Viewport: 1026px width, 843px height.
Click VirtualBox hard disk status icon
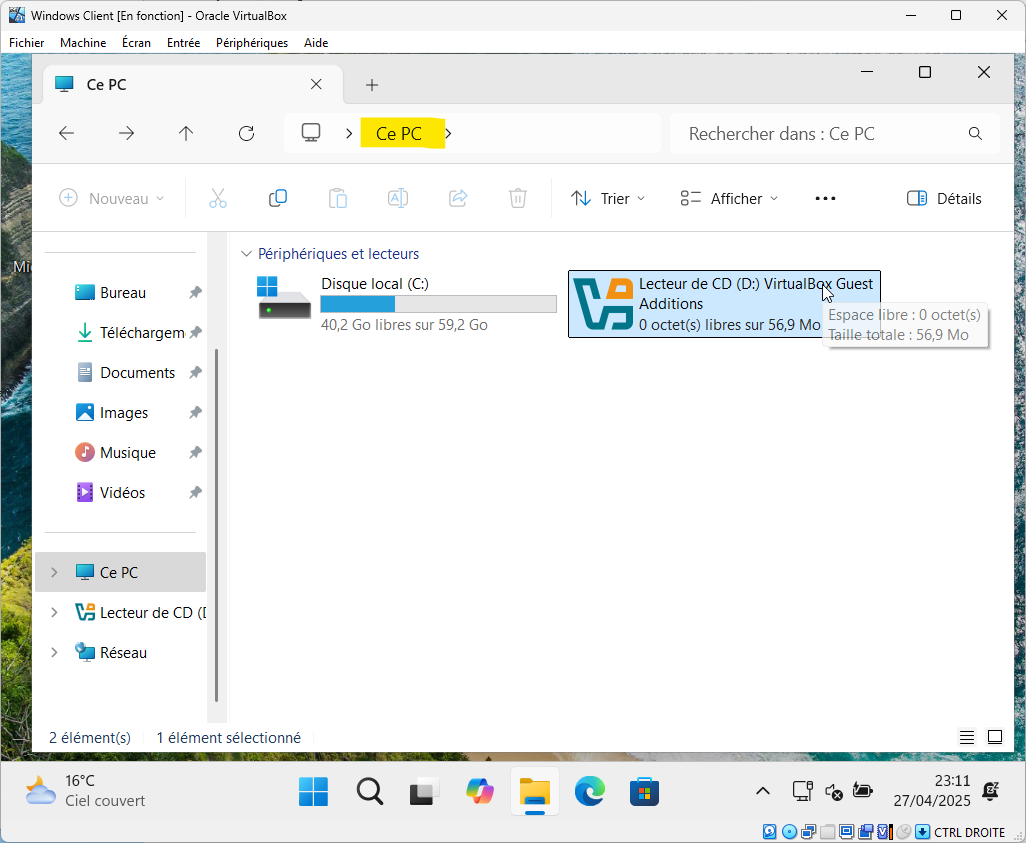pyautogui.click(x=770, y=832)
